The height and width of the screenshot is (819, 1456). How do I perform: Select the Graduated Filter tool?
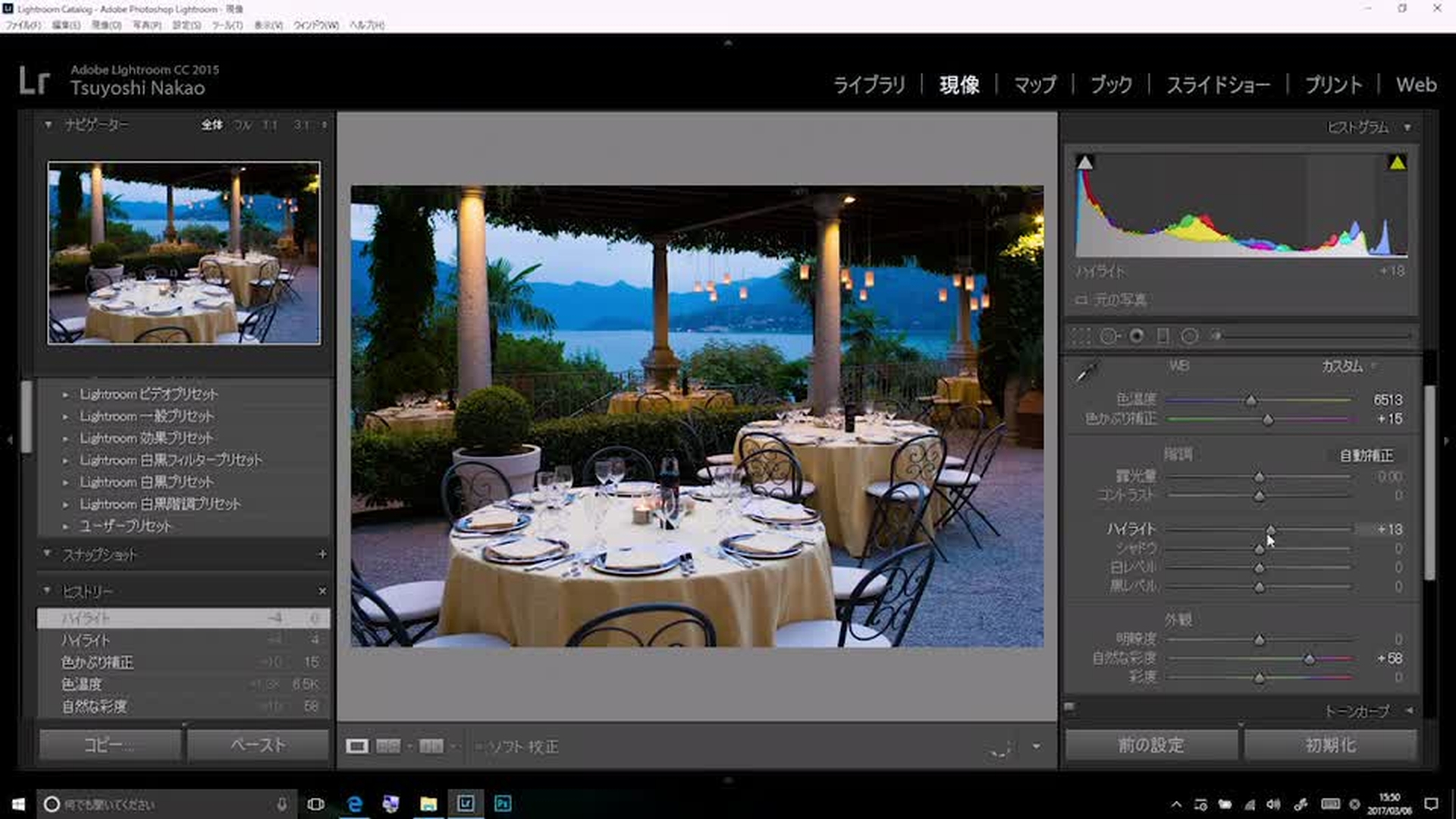pyautogui.click(x=1163, y=336)
